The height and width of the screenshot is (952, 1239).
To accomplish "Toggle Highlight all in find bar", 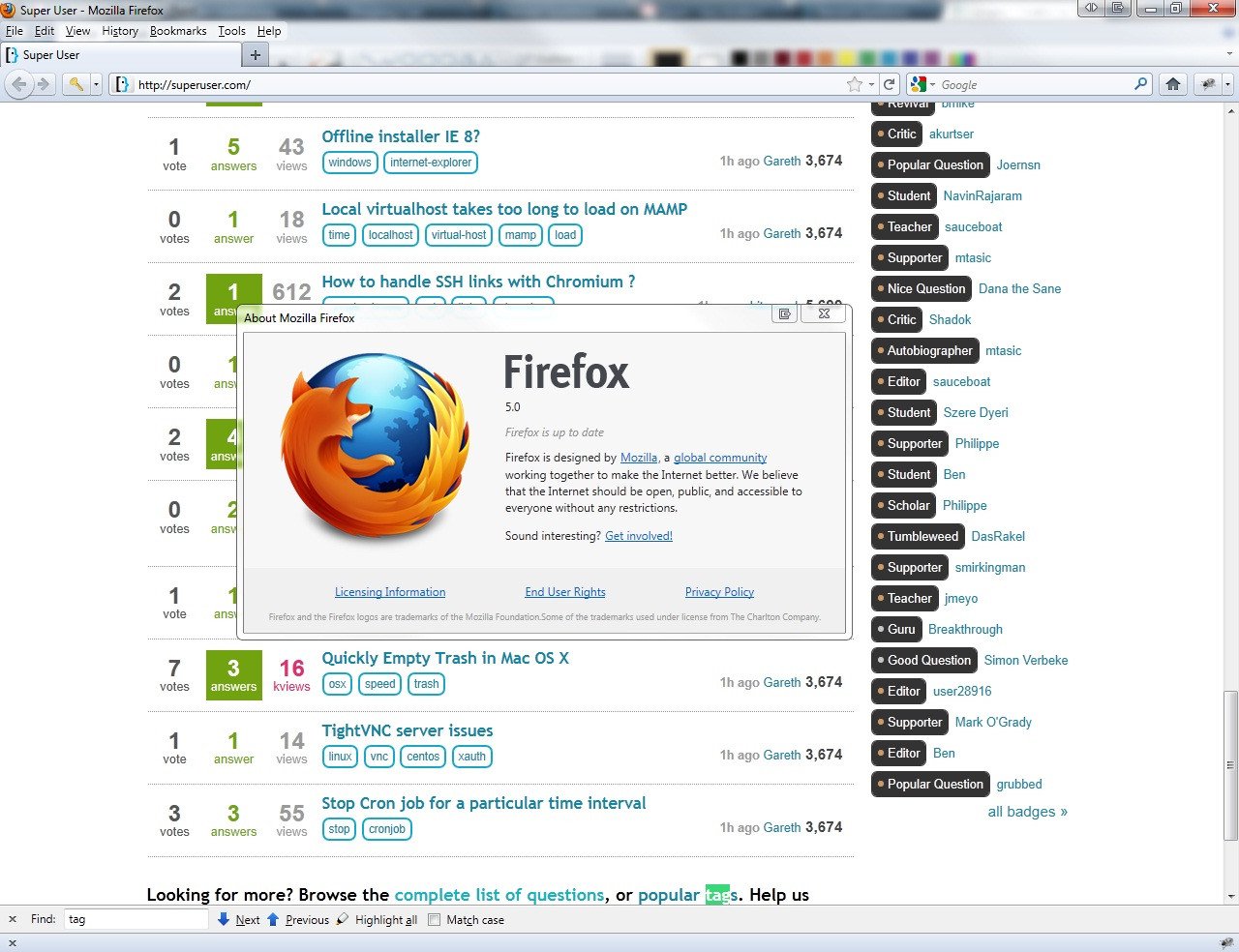I will pos(378,920).
